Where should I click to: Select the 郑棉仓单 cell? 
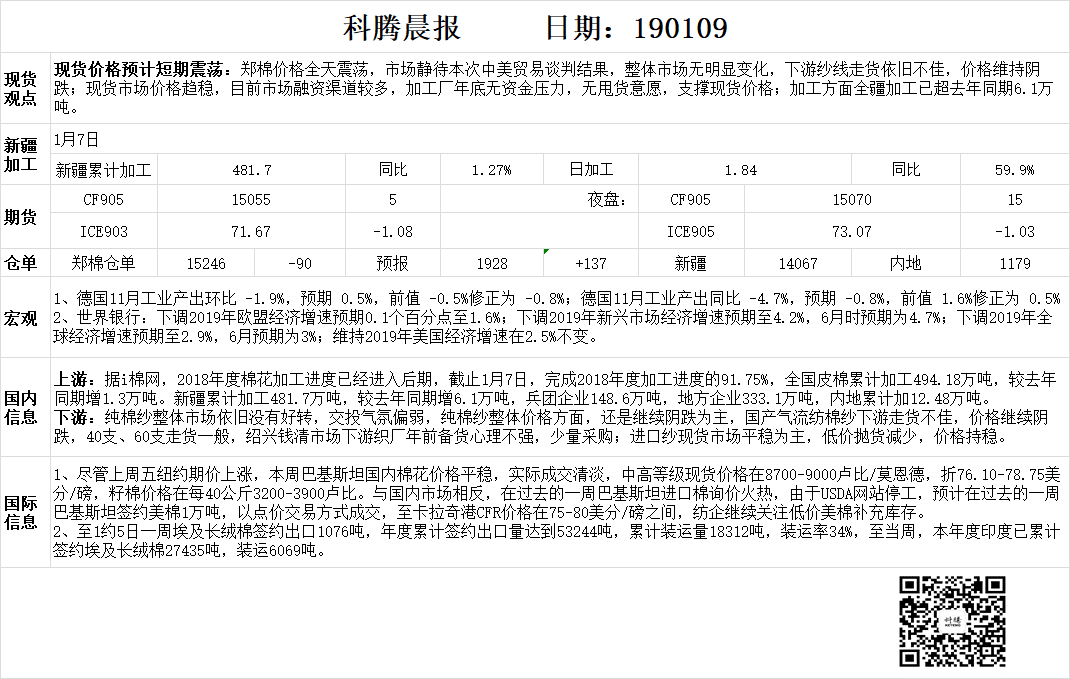point(103,263)
